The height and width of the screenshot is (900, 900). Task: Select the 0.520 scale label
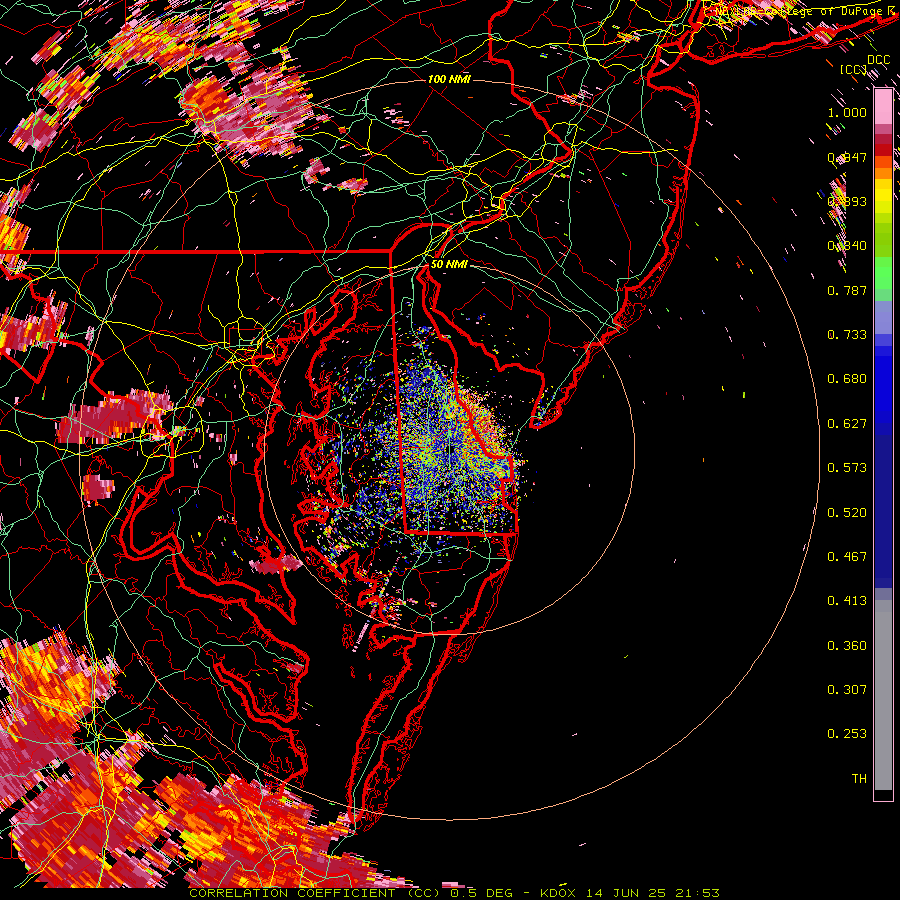click(x=847, y=513)
